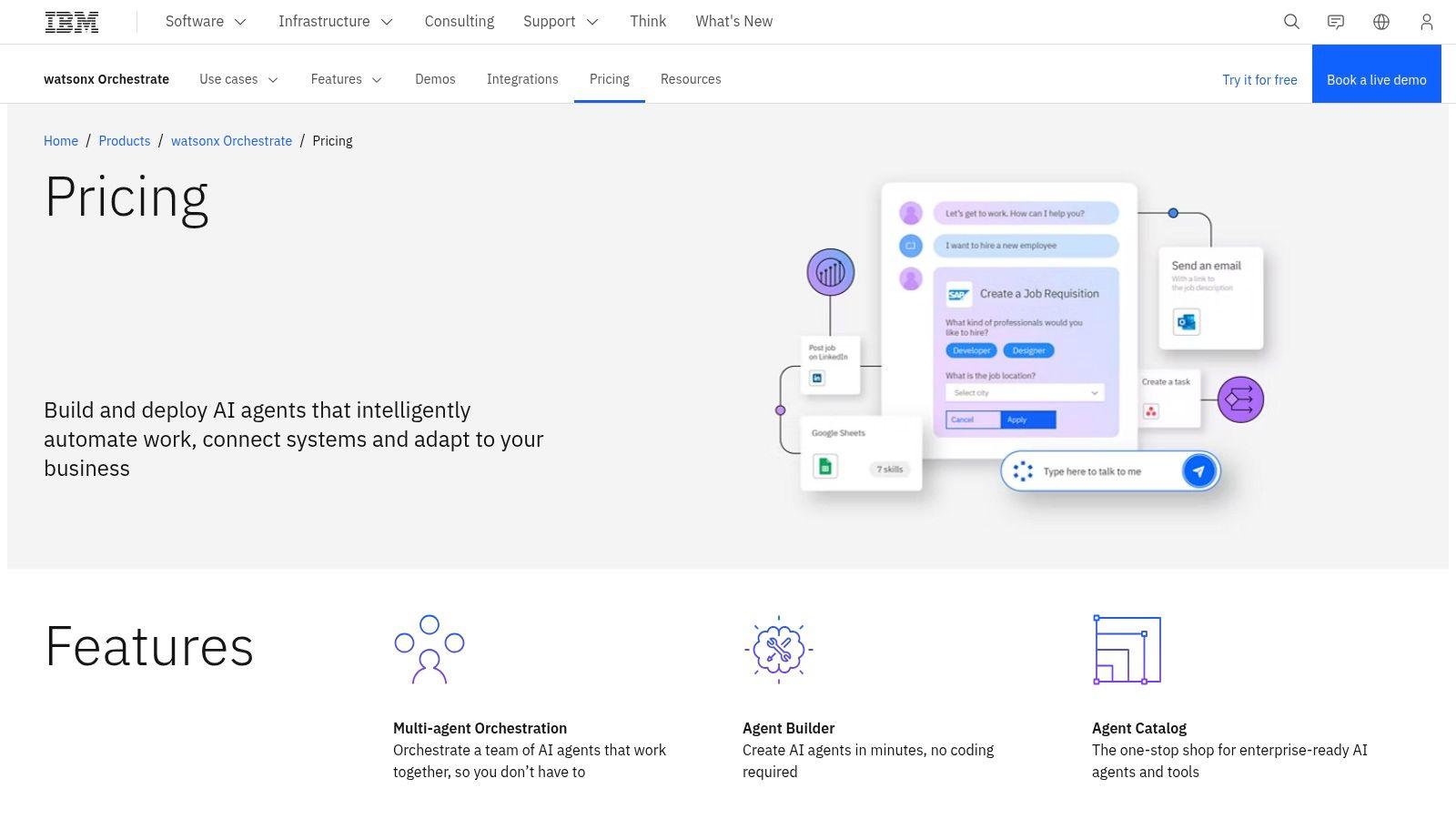
Task: Select the Pricing tab
Action: pyautogui.click(x=610, y=79)
